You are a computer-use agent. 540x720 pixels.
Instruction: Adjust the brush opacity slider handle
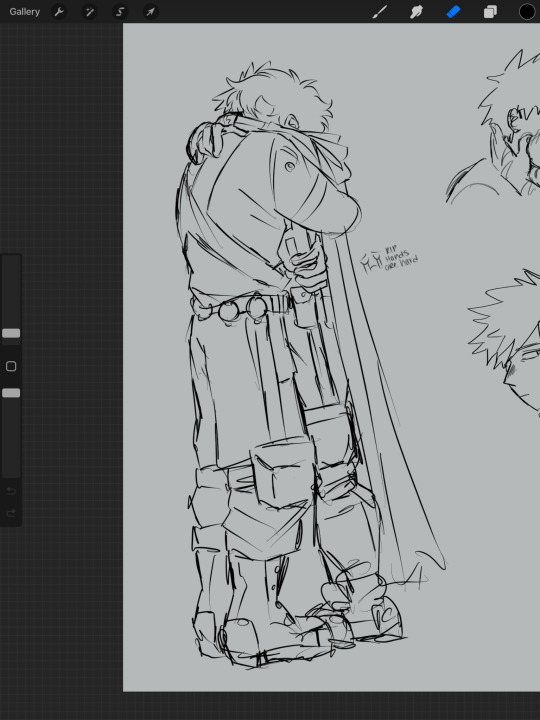tap(11, 393)
